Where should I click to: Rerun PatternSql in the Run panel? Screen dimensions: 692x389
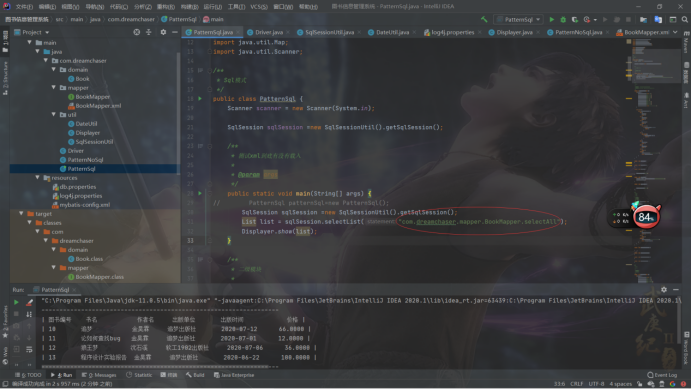coord(16,302)
